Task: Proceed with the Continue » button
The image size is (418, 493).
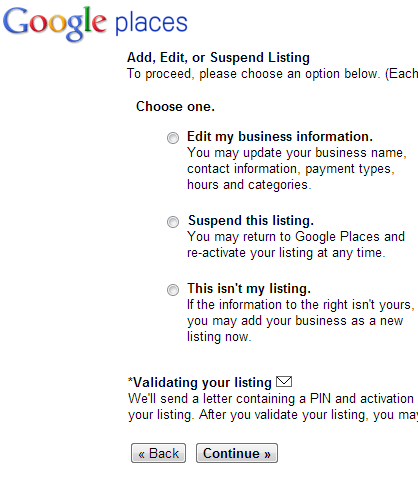Action: (x=237, y=453)
